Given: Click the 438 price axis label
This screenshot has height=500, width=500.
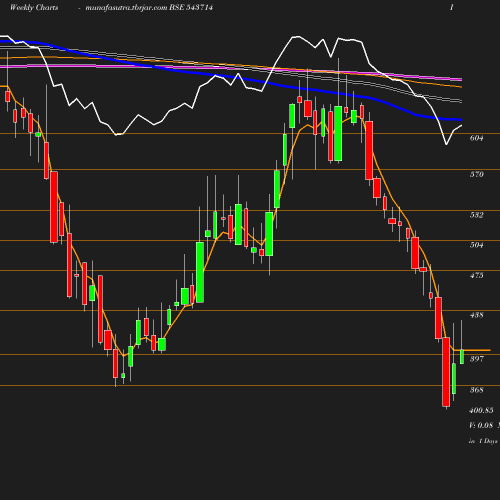Looking at the screenshot, I should [476, 315].
